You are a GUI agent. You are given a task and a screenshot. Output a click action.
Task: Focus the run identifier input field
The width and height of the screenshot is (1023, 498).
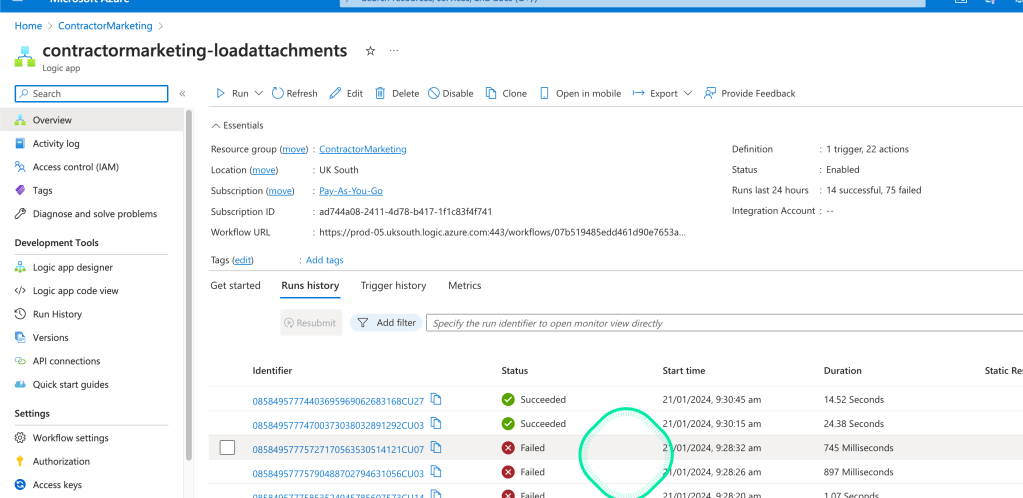click(724, 323)
